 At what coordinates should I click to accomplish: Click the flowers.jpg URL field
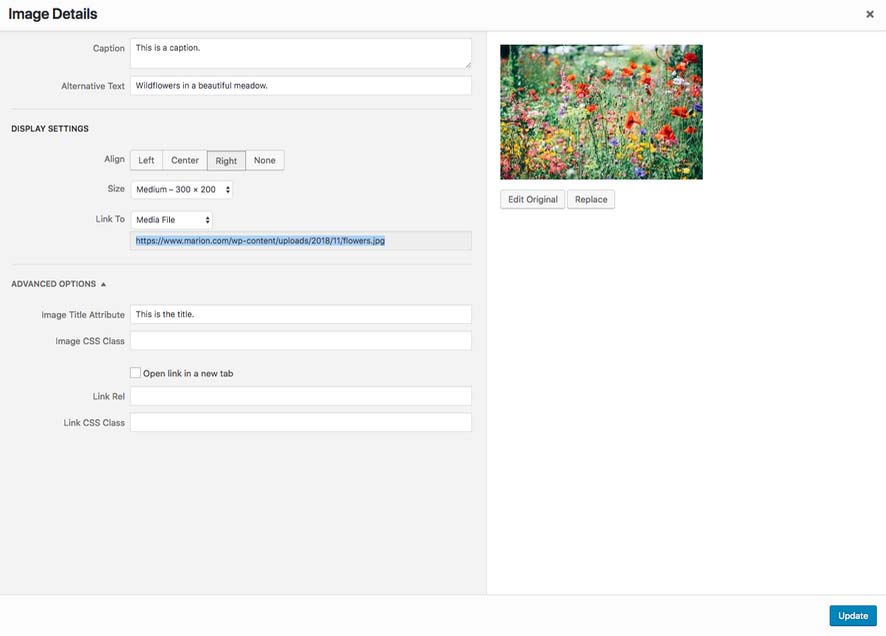click(300, 241)
